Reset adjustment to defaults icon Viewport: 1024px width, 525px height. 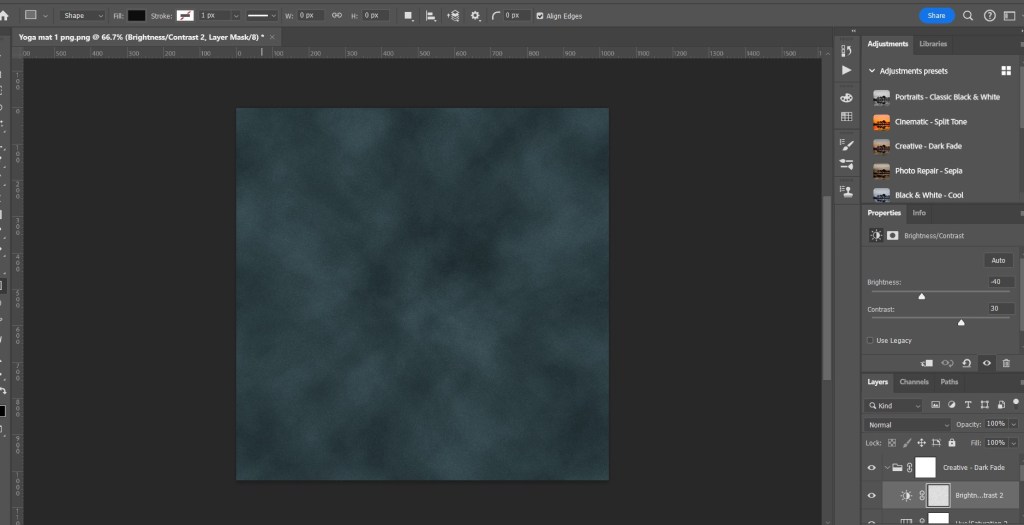click(x=966, y=363)
